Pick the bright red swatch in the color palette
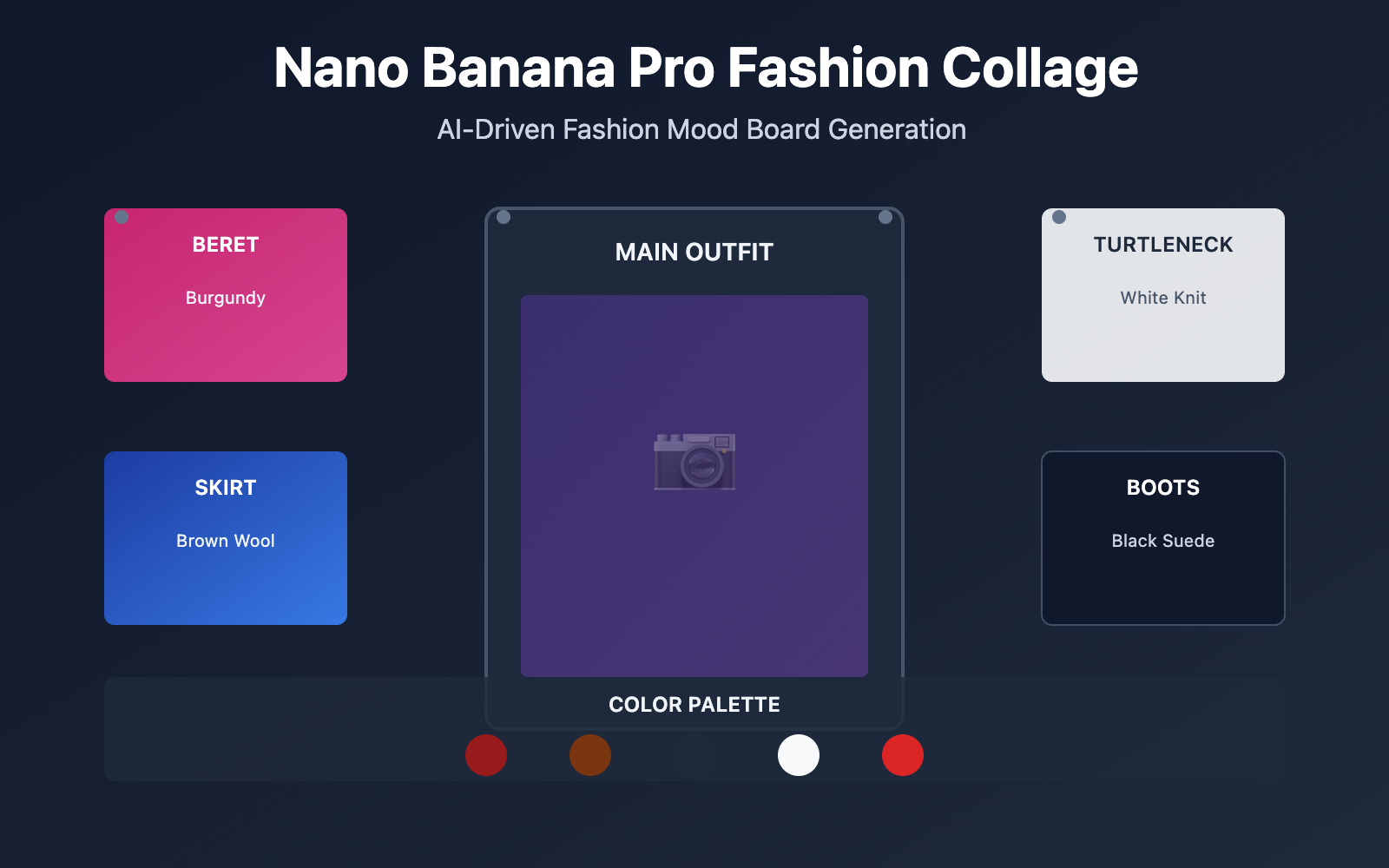Image resolution: width=1389 pixels, height=868 pixels. click(x=902, y=756)
